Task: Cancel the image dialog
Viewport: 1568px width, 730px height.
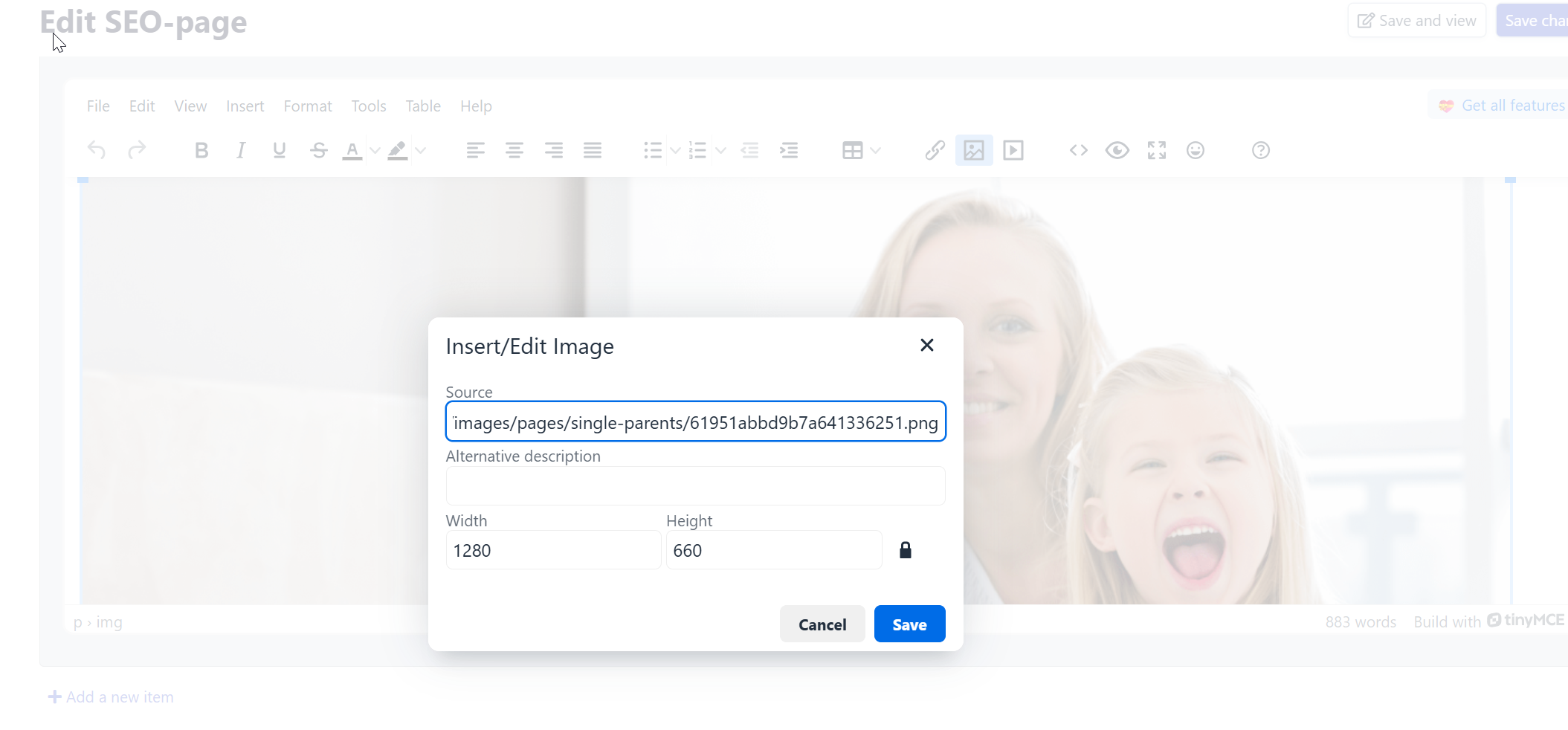Action: [x=822, y=624]
